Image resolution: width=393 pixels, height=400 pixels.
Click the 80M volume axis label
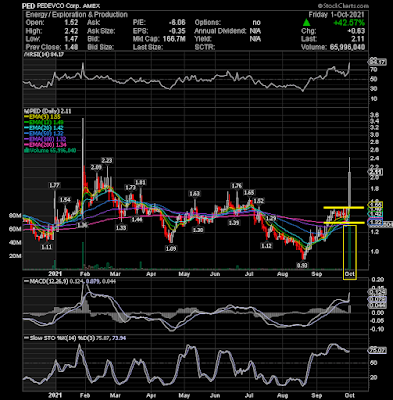tap(15, 215)
